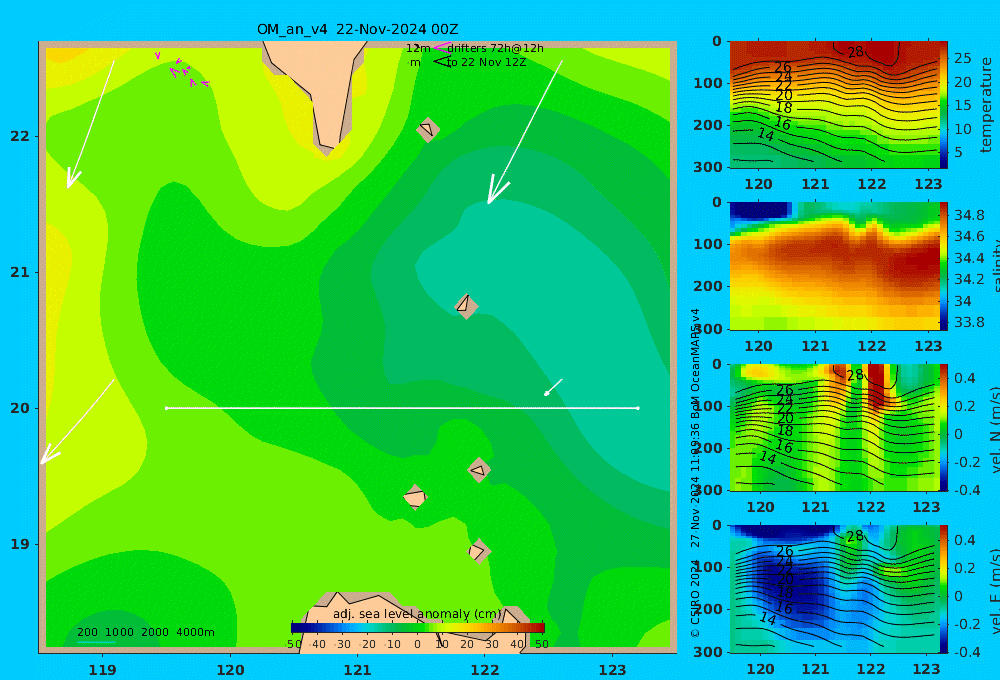Viewport: 1000px width, 680px height.
Task: Click the 28 contour label in temperature panel
Action: pos(855,52)
